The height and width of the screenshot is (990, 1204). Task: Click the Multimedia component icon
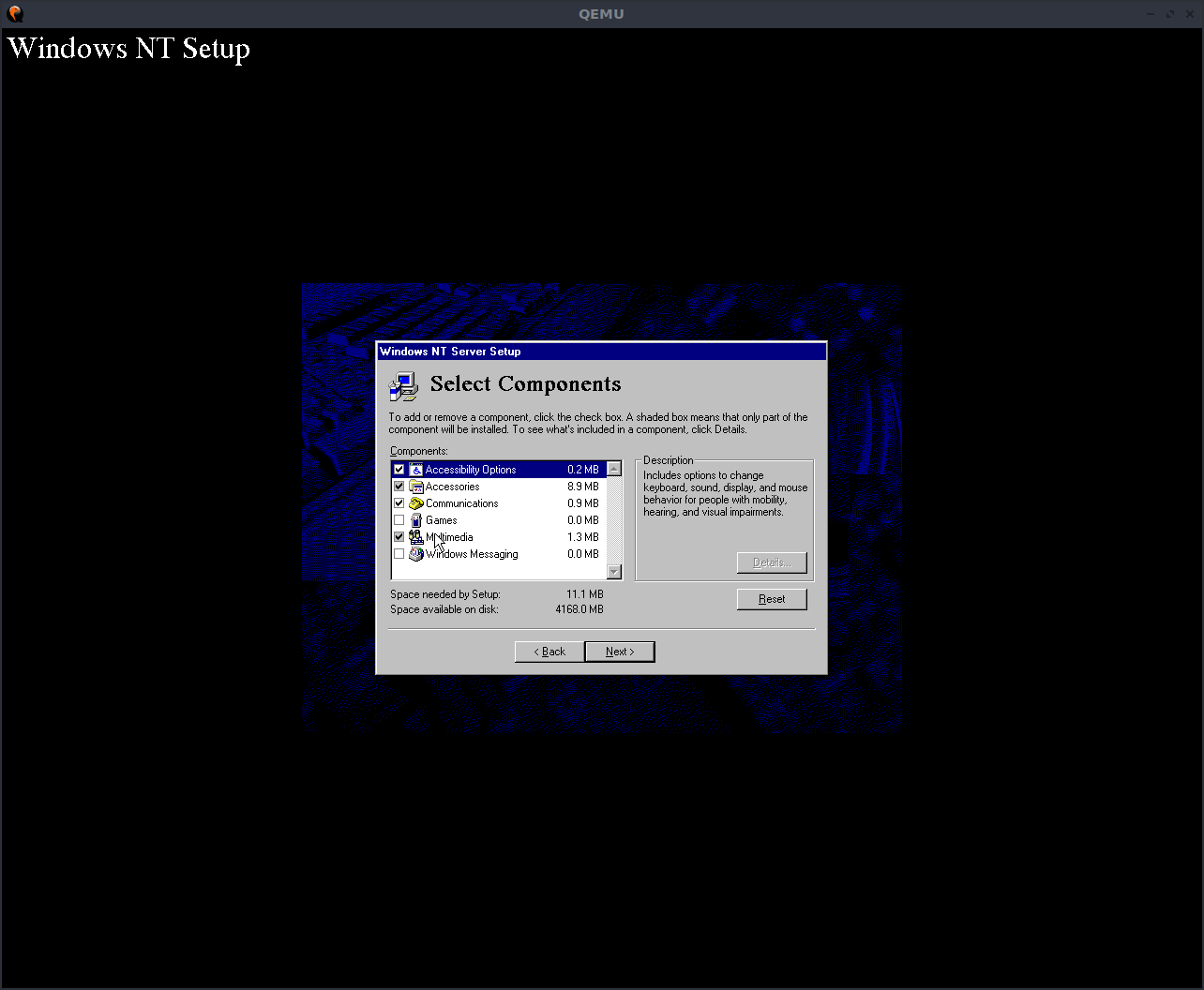416,537
